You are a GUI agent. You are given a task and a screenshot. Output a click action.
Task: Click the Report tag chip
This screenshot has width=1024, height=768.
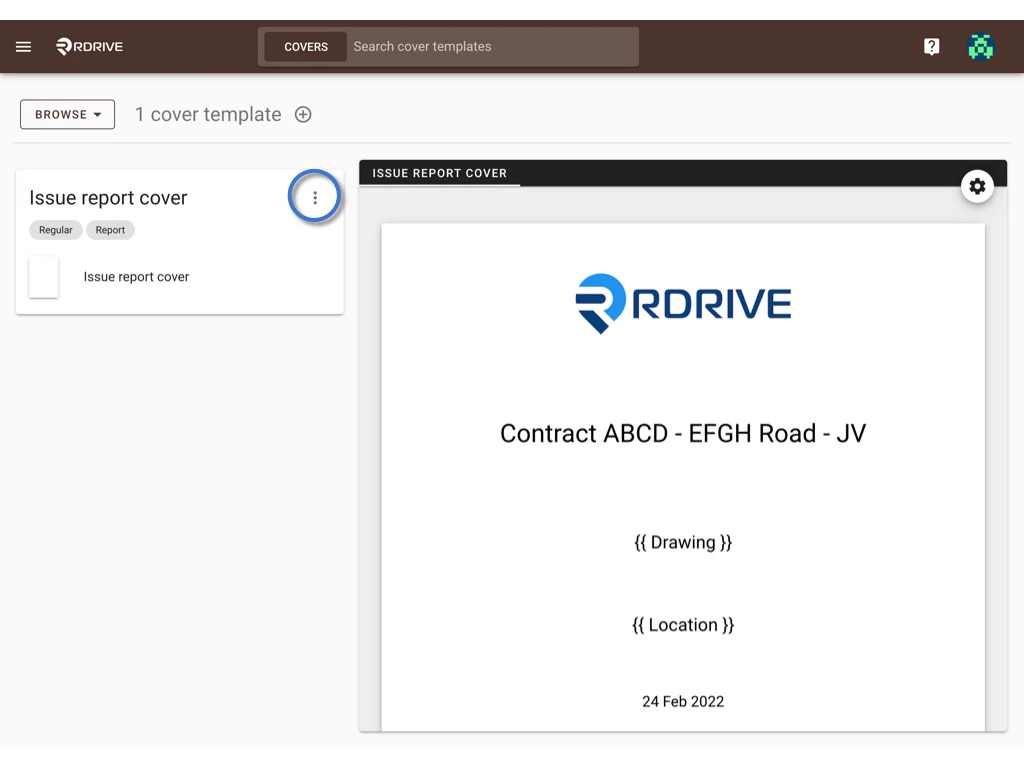[x=110, y=230]
